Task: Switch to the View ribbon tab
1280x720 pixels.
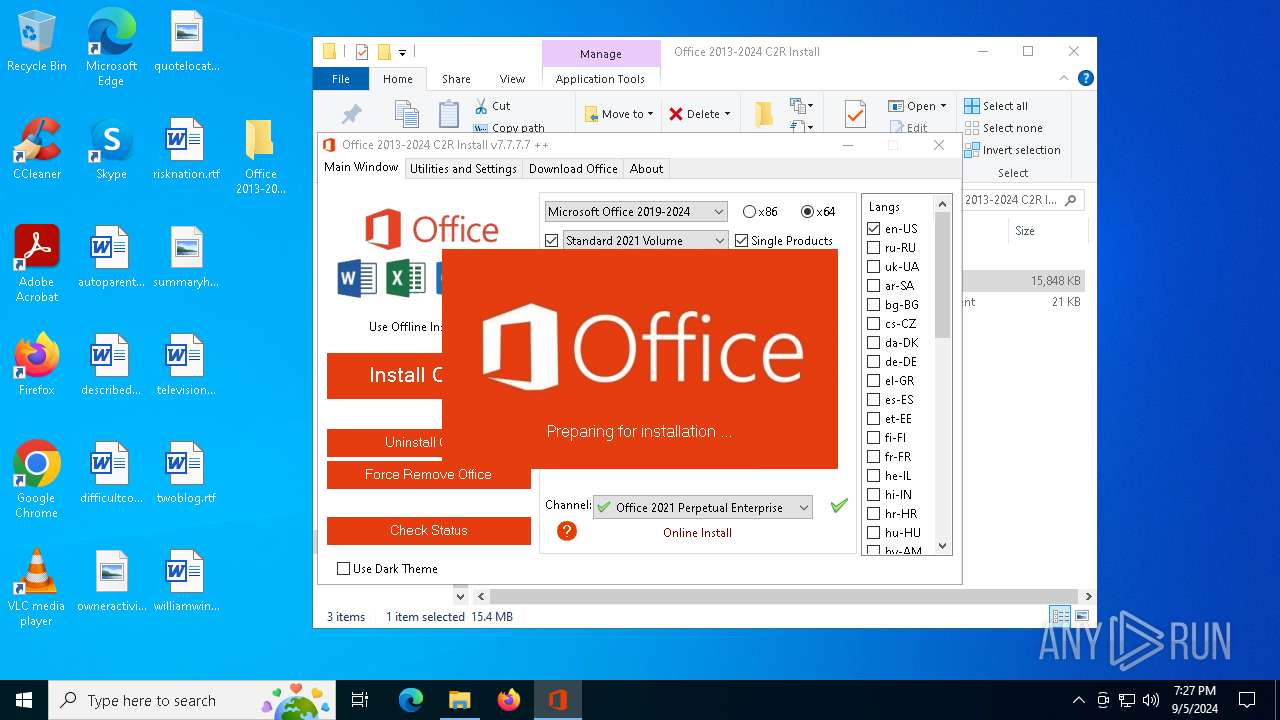Action: tap(512, 79)
